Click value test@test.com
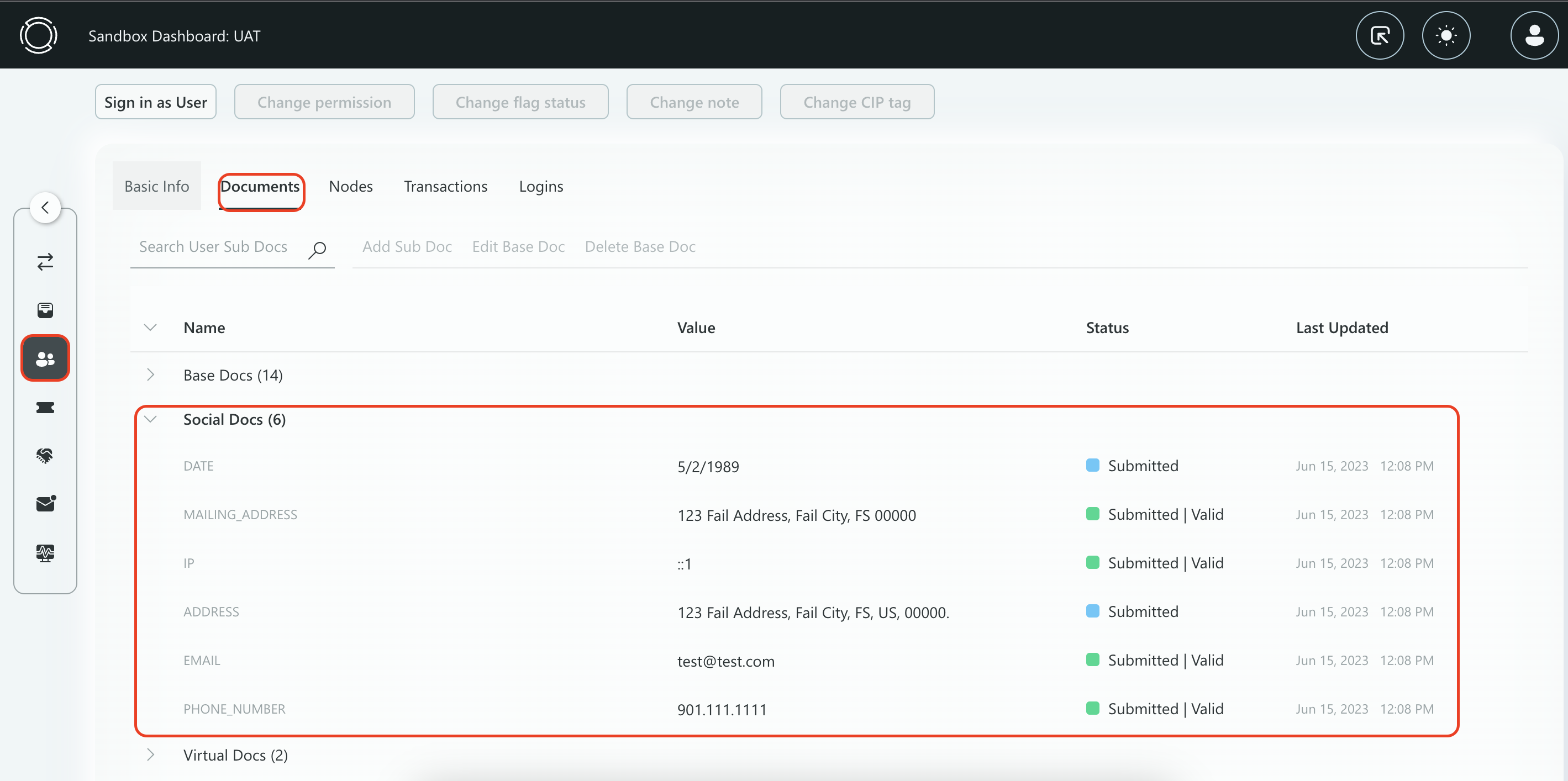This screenshot has width=1568, height=781. (725, 661)
